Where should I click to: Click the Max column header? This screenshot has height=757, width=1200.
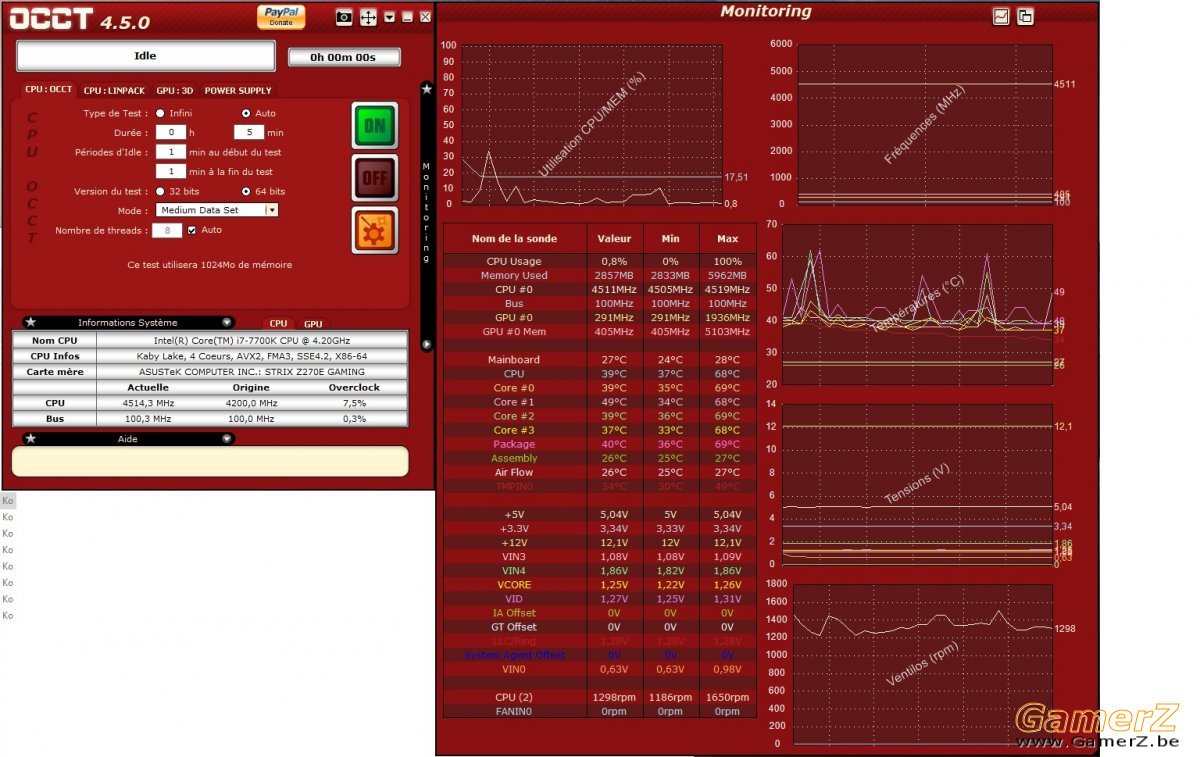tap(727, 238)
